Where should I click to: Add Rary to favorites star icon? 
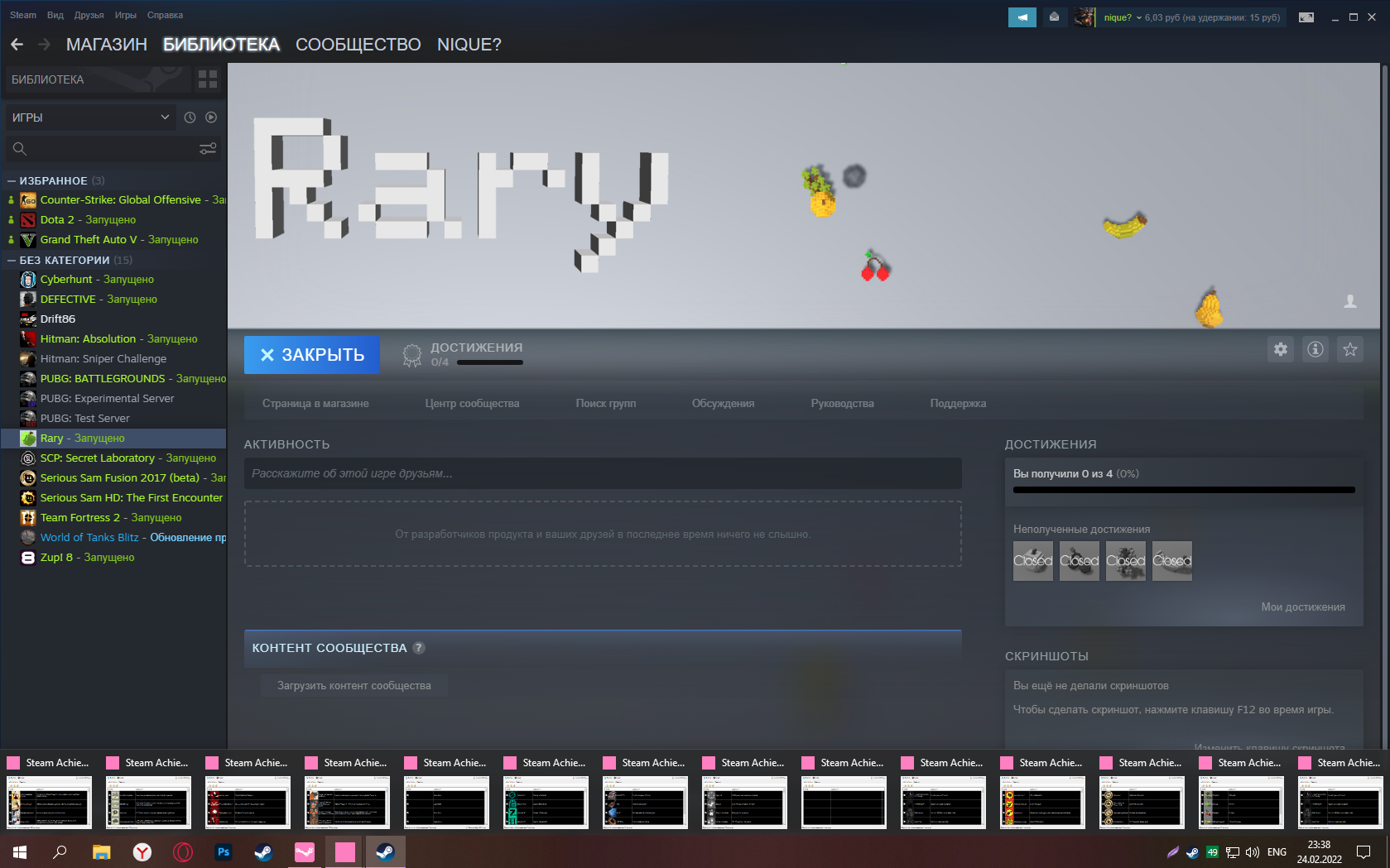click(1350, 349)
